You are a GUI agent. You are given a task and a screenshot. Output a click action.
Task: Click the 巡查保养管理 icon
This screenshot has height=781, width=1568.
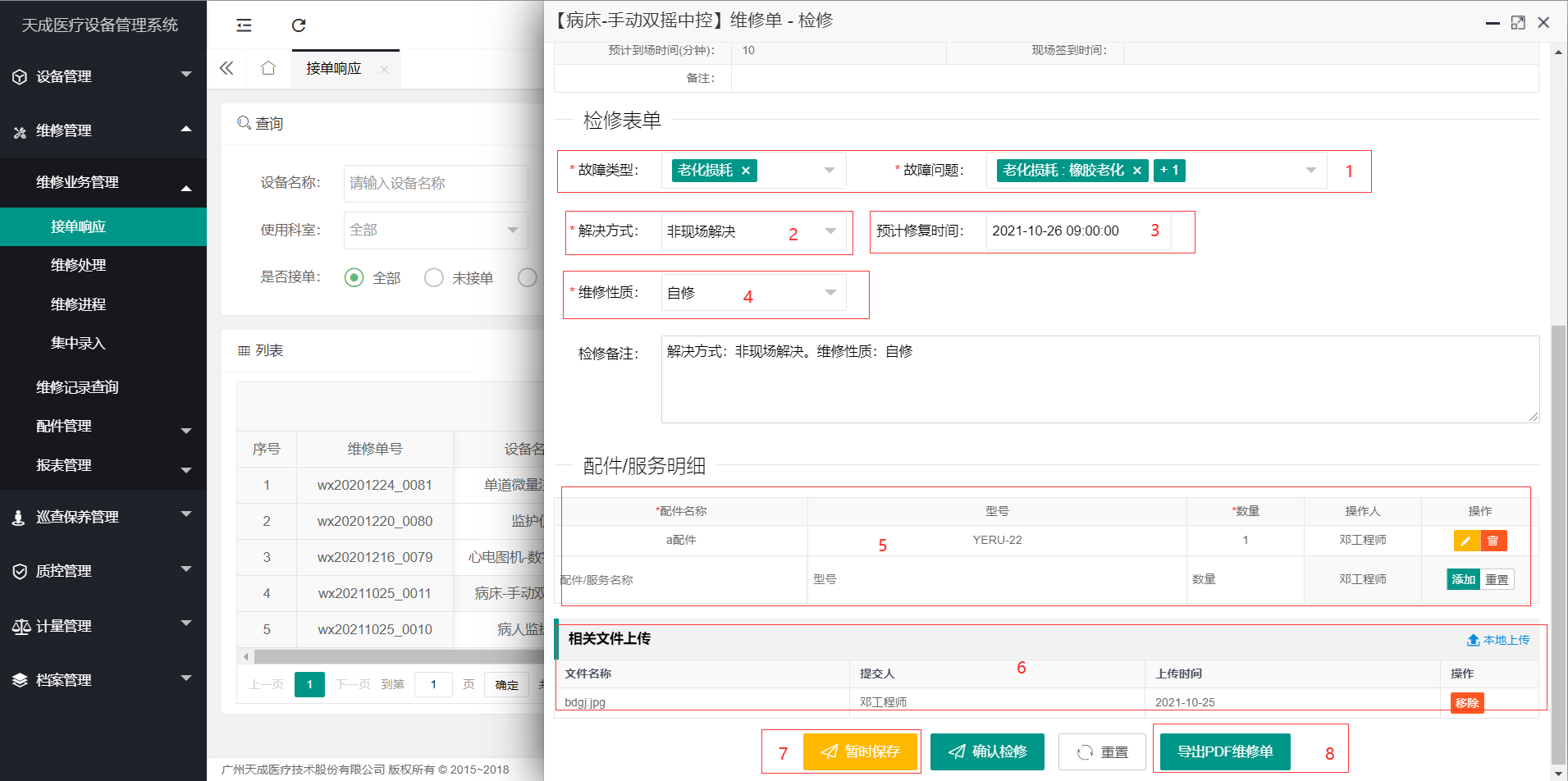pos(18,518)
